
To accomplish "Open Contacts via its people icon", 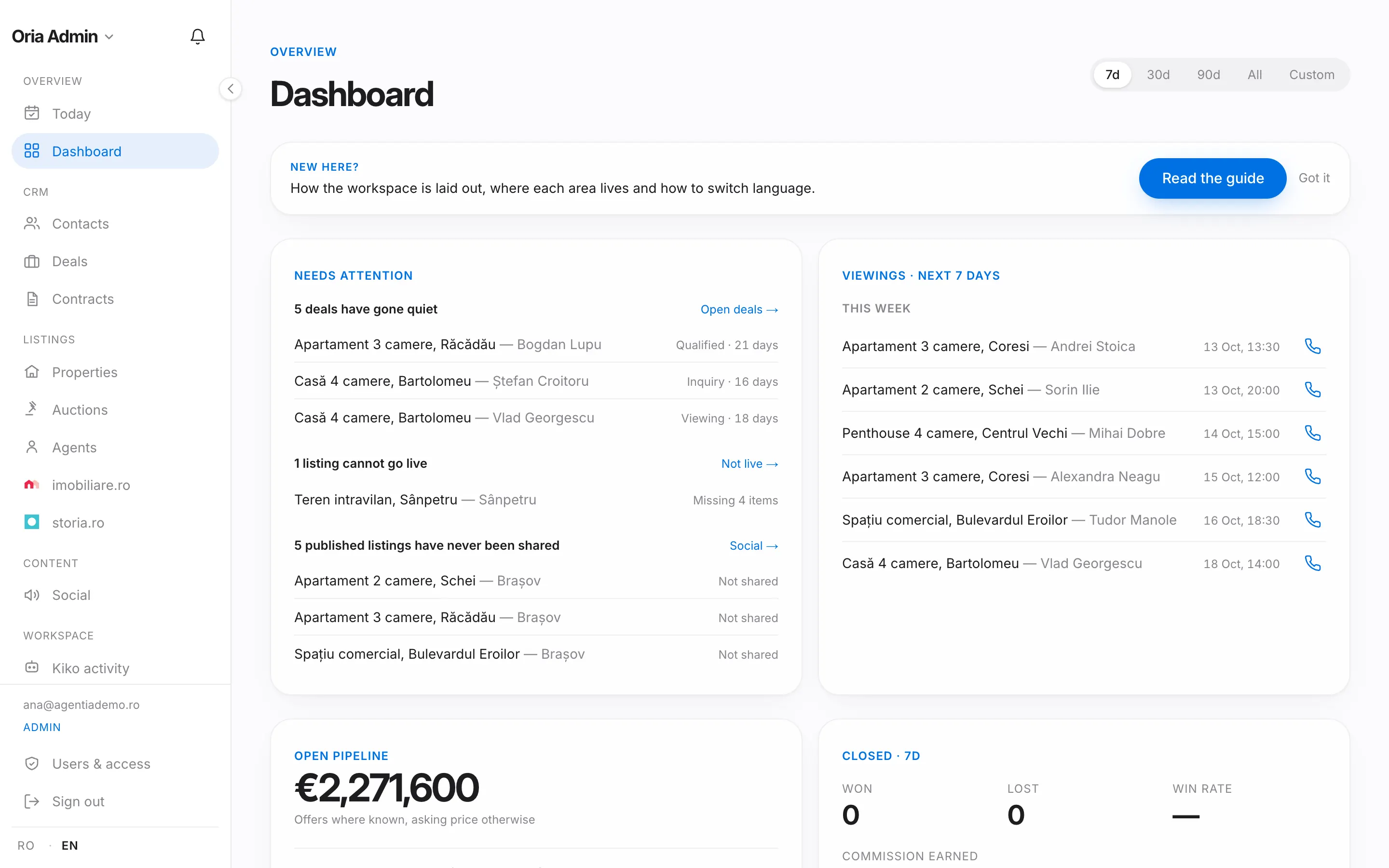I will pyautogui.click(x=32, y=223).
